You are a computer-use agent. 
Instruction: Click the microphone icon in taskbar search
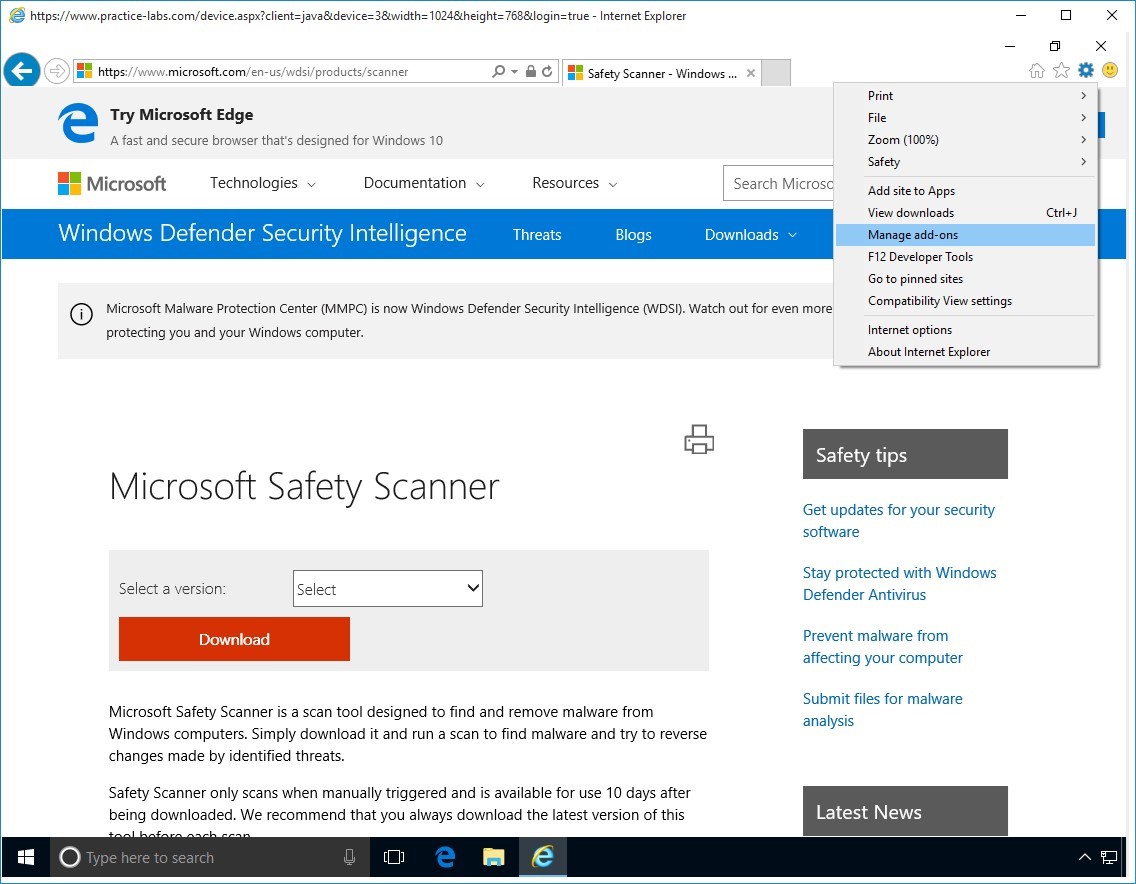(x=349, y=858)
